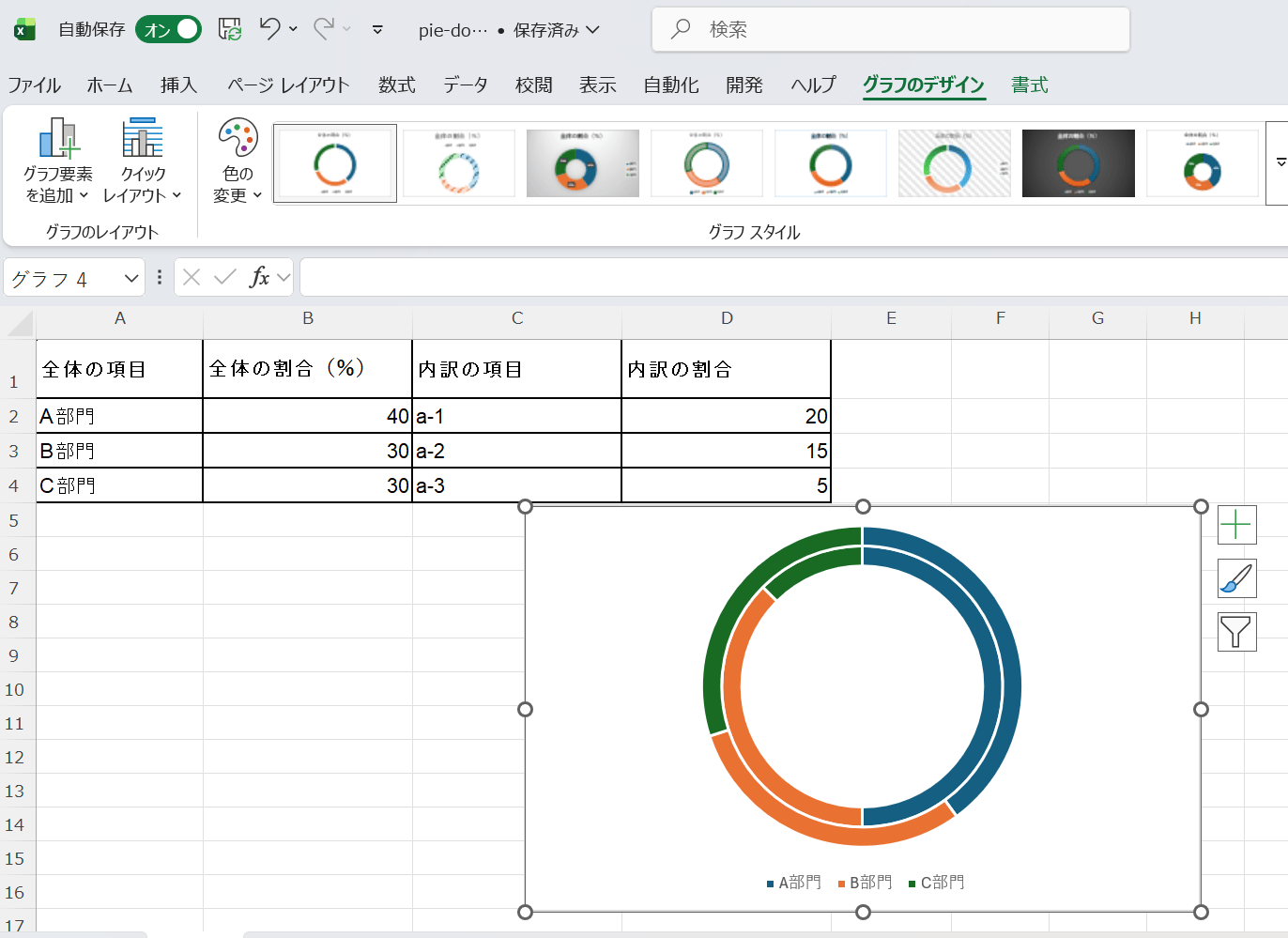
Task: Open the chart styles brush icon
Action: [x=1236, y=578]
